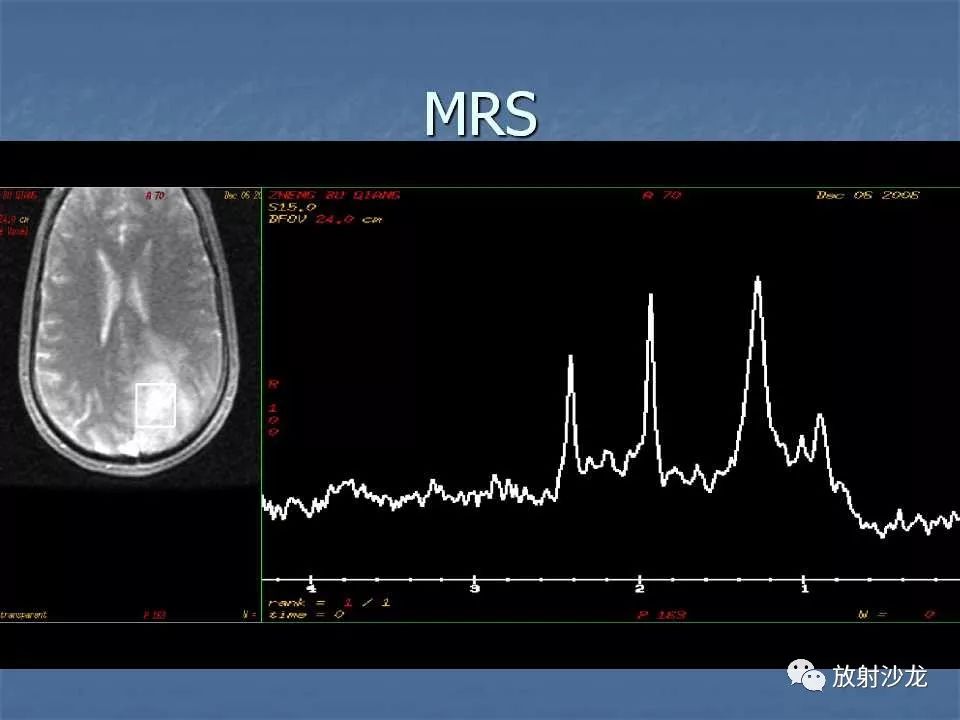Click axis tick labeled 1

pyautogui.click(x=804, y=588)
